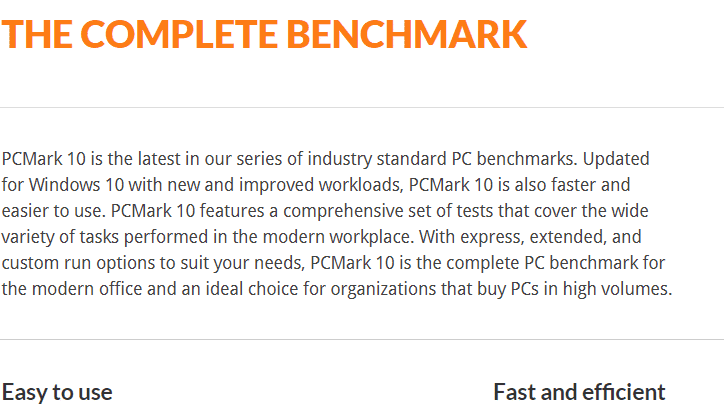Click the phrase "high volumes" ending the paragraph
724x420 pixels.
pos(616,290)
